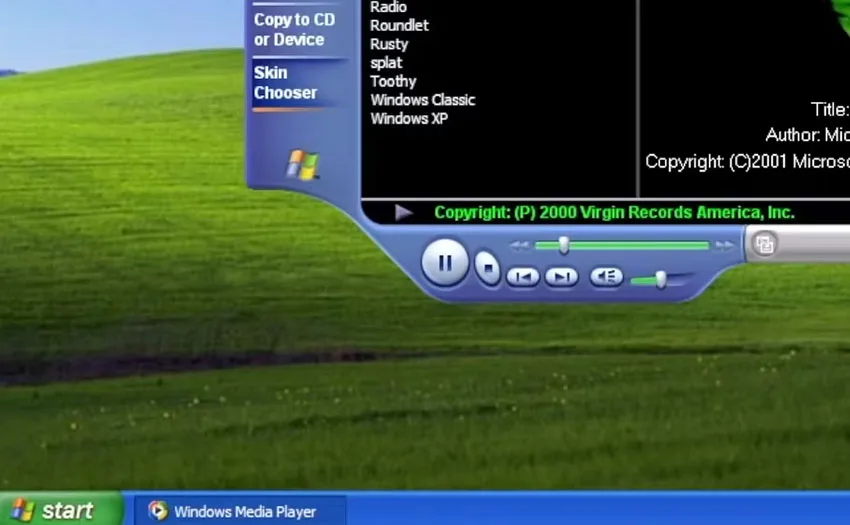Stop playback with the stop button
Image resolution: width=850 pixels, height=525 pixels.
(x=487, y=267)
